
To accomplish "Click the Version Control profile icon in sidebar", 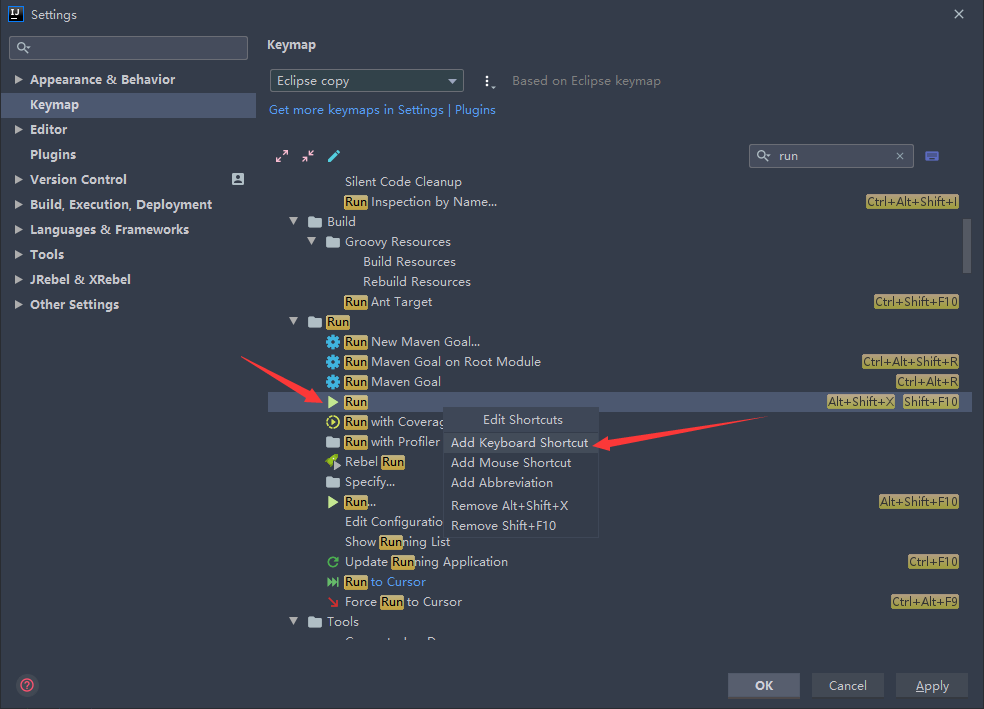I will click(x=238, y=179).
